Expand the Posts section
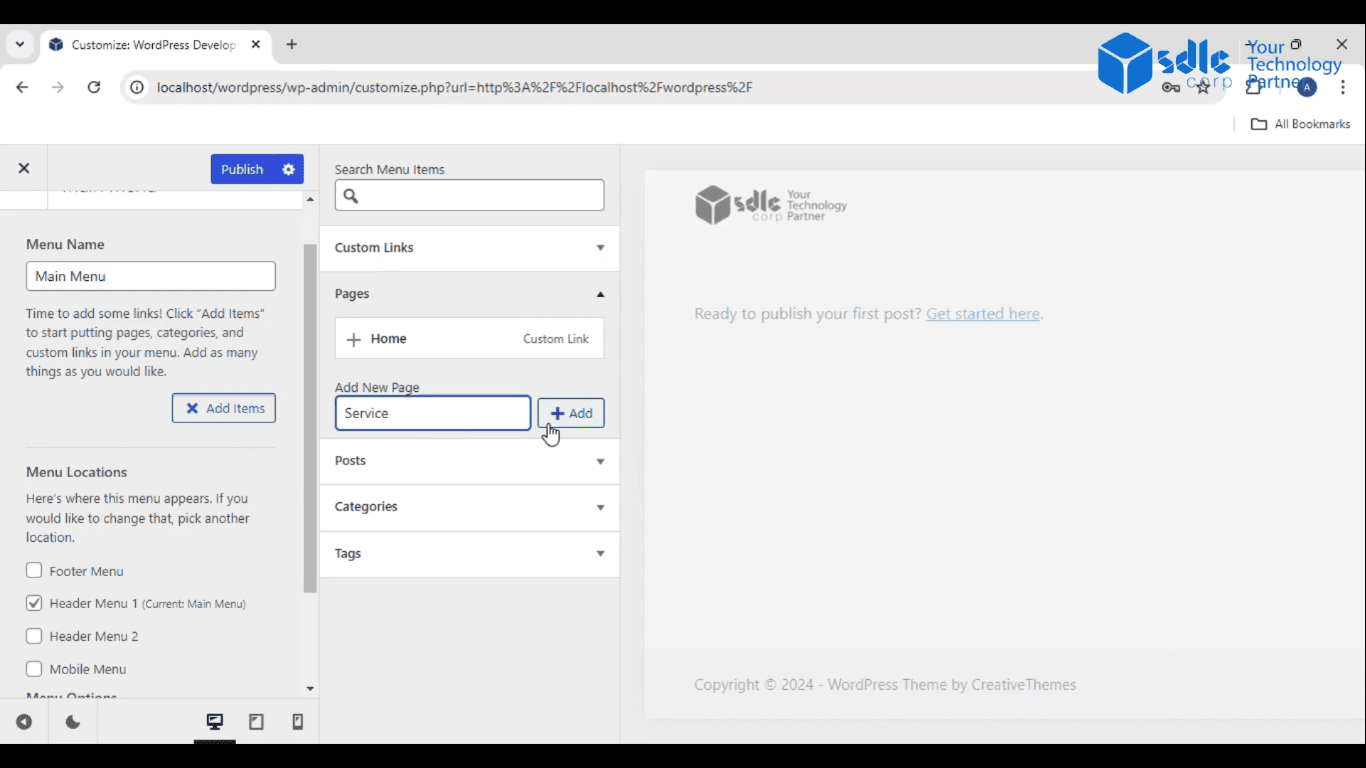 (x=469, y=461)
